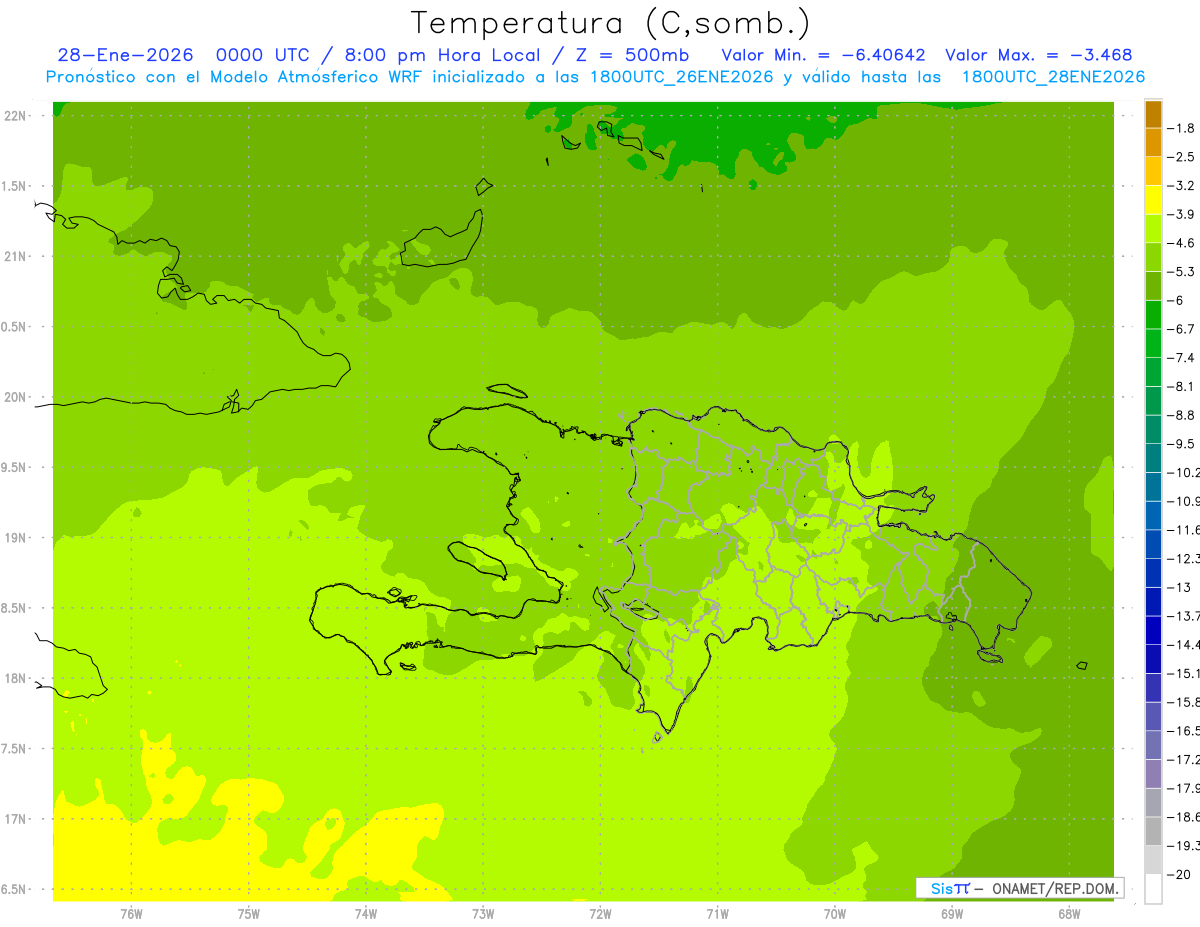The image size is (1200, 927).
Task: Click the "-8.1" legend value
Action: click(x=1181, y=386)
